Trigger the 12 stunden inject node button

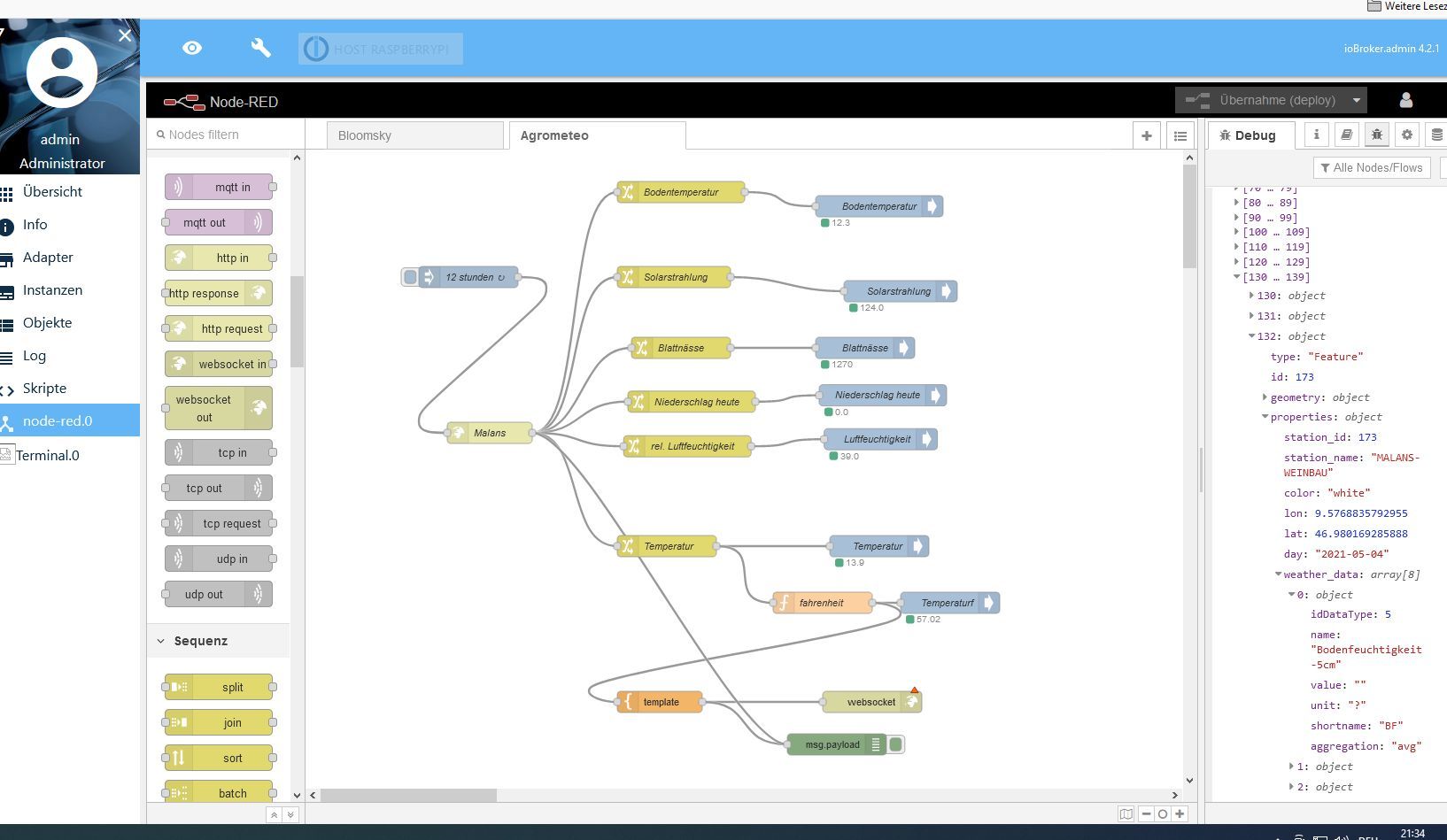tap(410, 277)
